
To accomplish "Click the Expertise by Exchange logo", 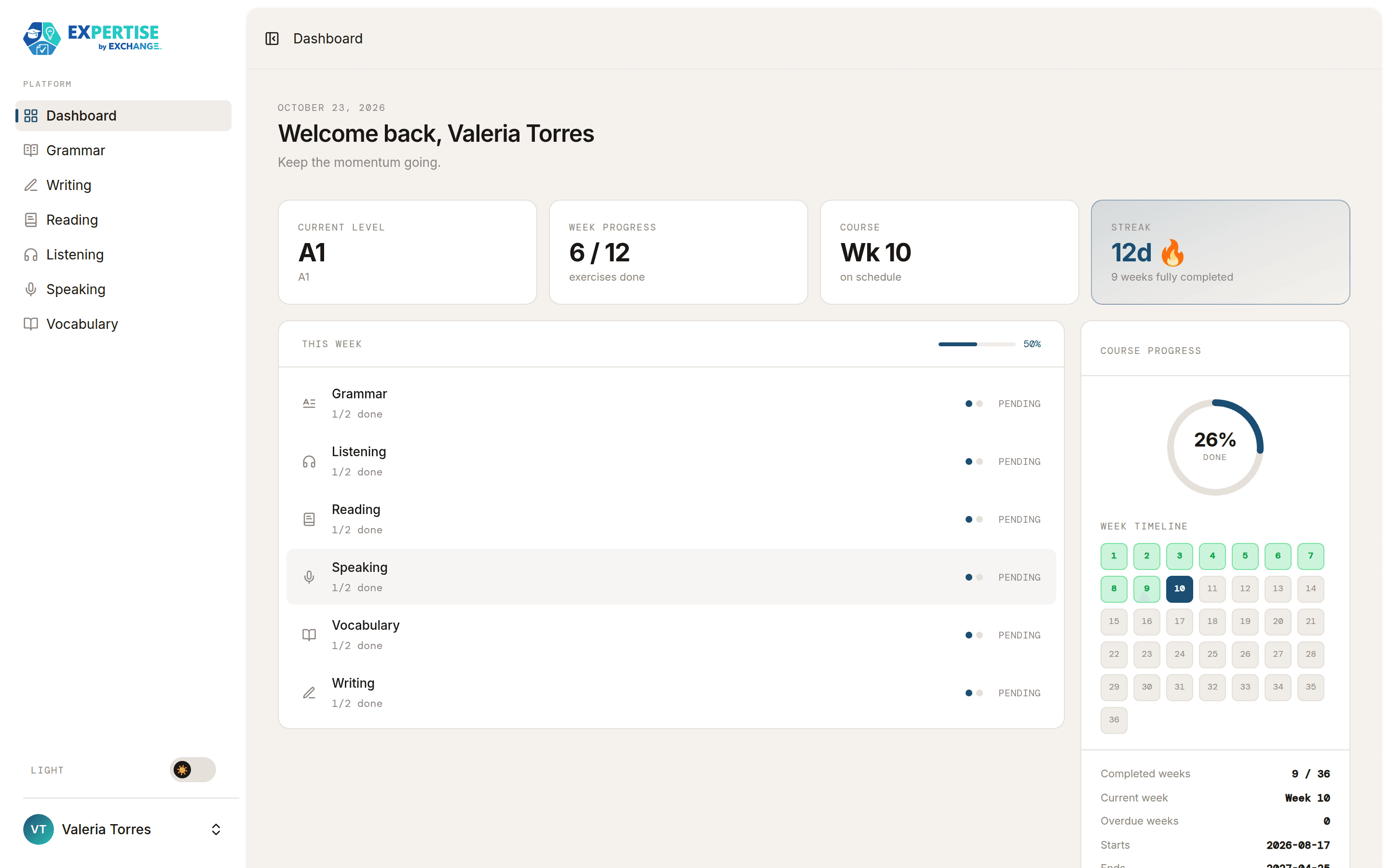I will point(92,39).
